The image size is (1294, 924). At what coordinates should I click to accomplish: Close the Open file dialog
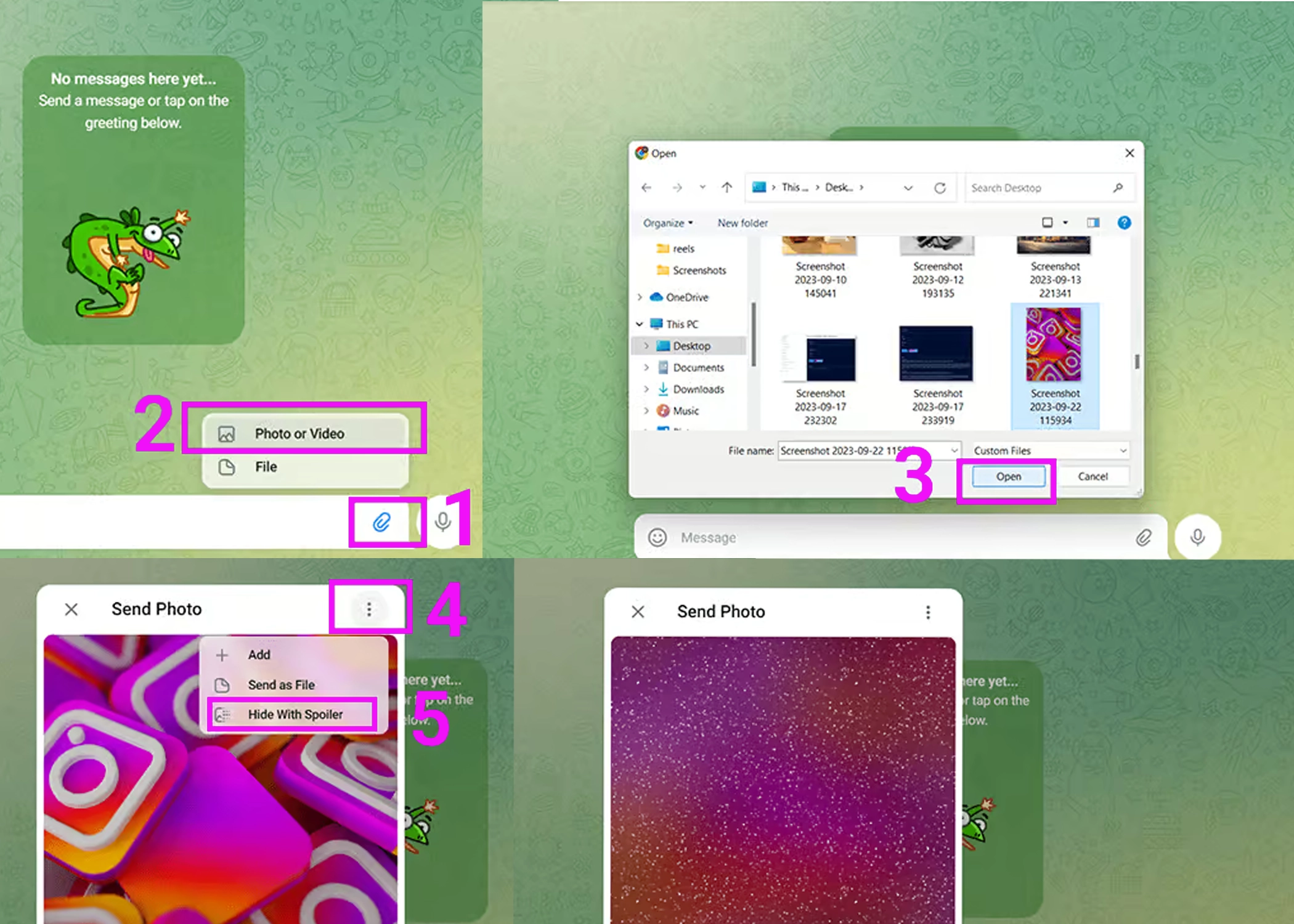tap(1129, 153)
